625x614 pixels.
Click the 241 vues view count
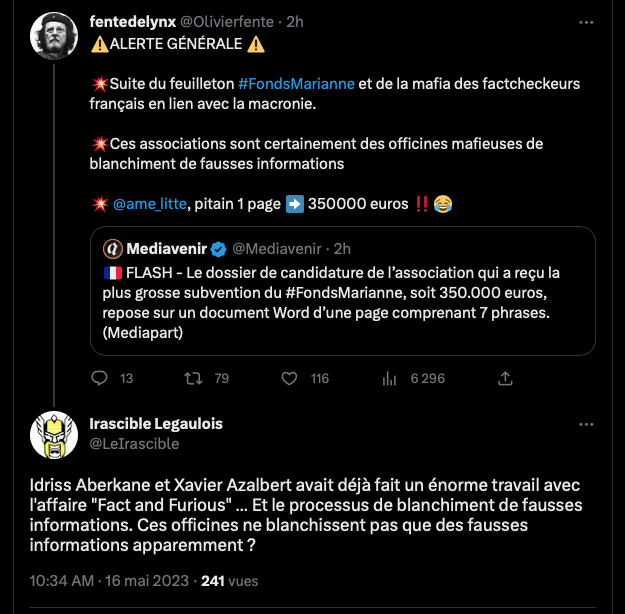(230, 579)
